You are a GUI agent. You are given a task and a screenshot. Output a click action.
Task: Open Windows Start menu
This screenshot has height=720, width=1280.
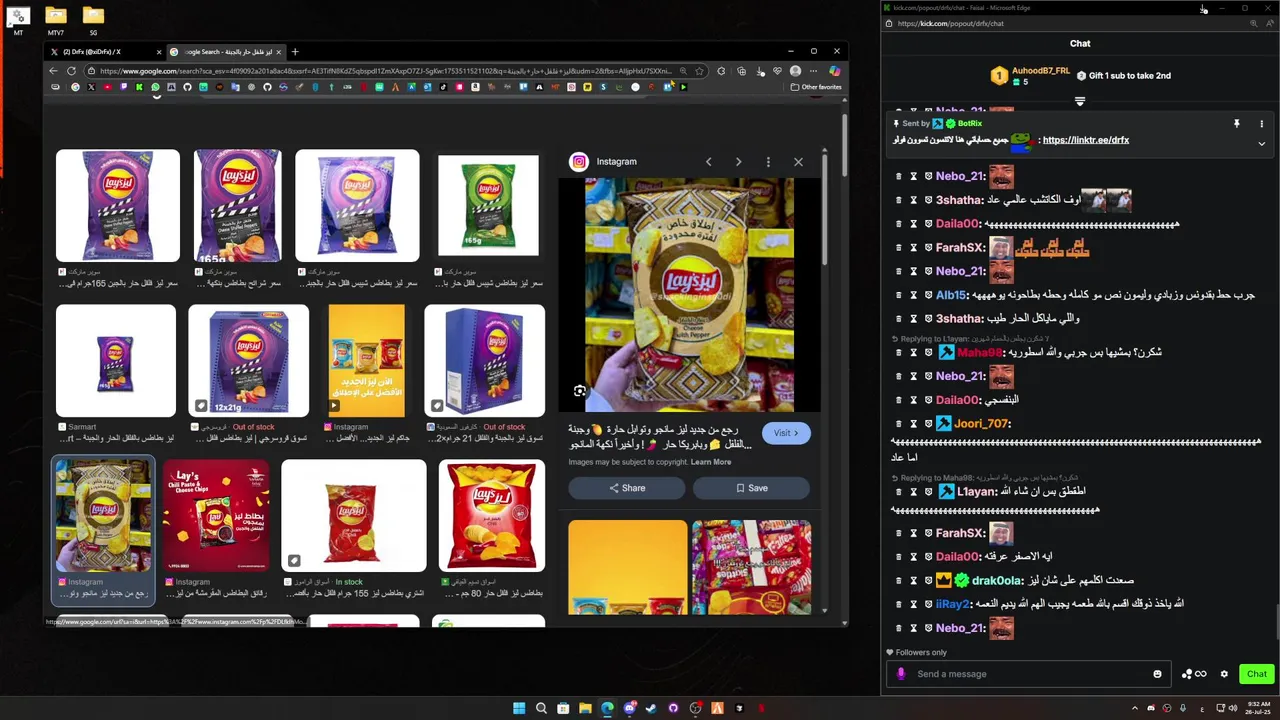point(519,708)
